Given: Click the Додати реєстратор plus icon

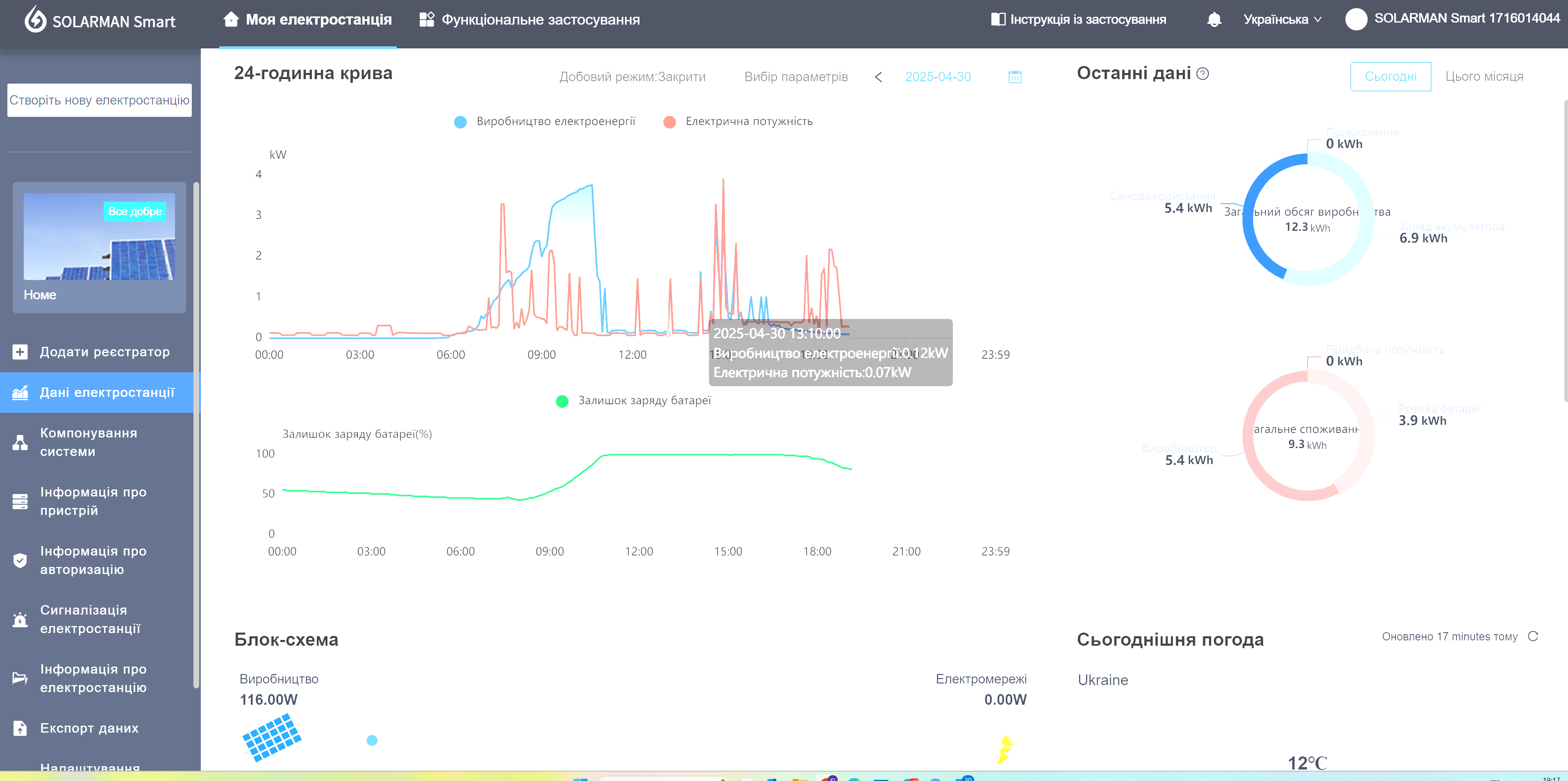Looking at the screenshot, I should point(20,352).
